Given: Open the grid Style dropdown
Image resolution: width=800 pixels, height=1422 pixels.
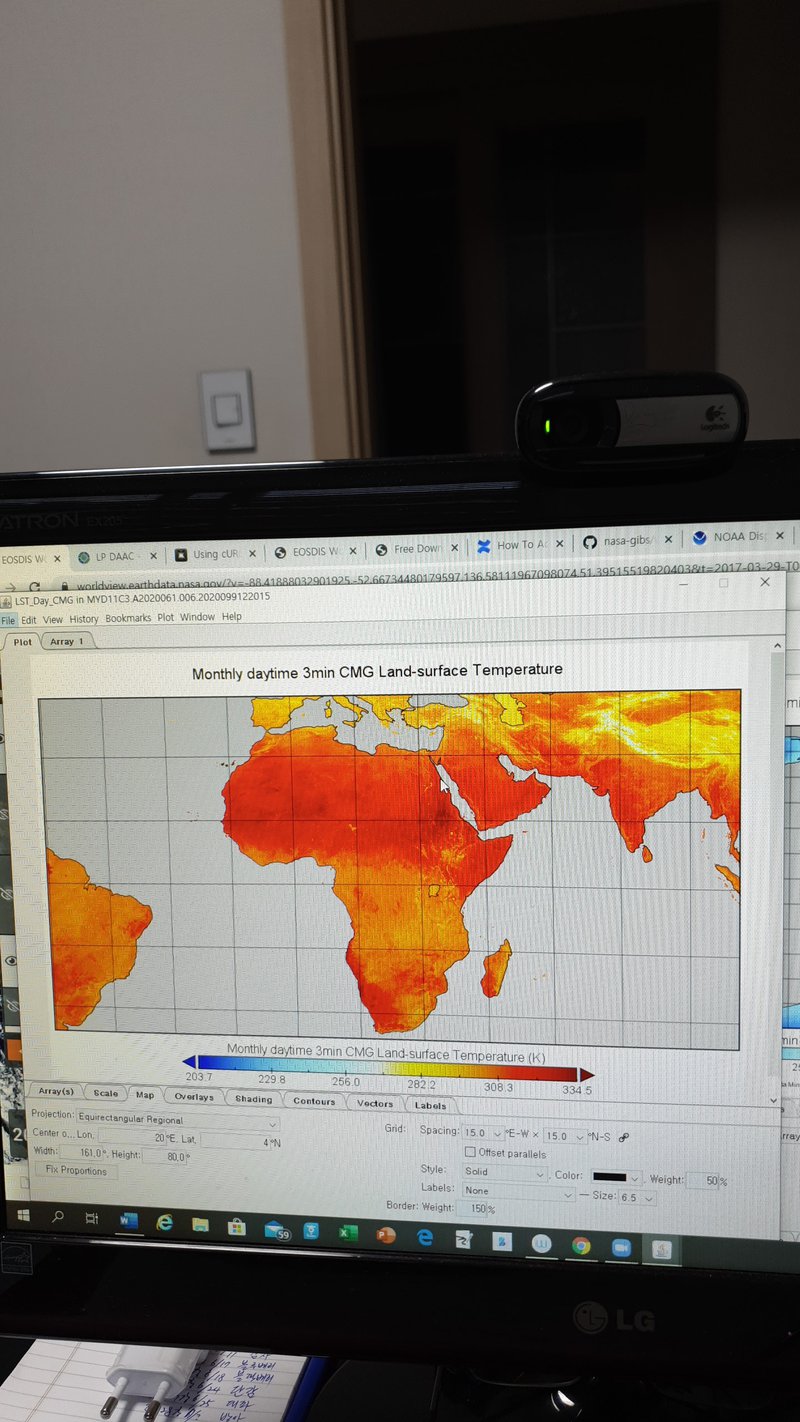Looking at the screenshot, I should pyautogui.click(x=540, y=1173).
